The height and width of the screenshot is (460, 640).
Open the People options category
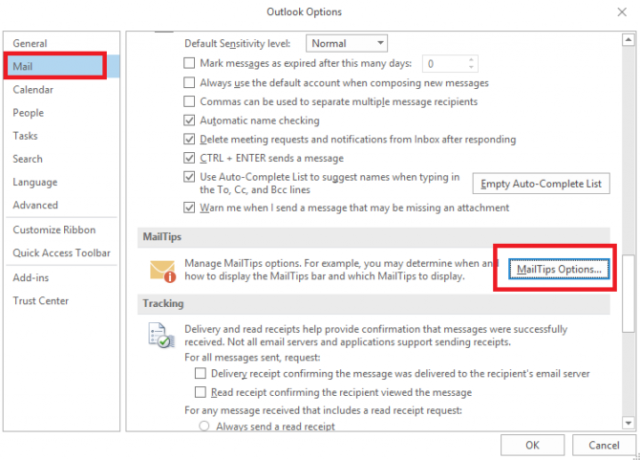coord(62,113)
